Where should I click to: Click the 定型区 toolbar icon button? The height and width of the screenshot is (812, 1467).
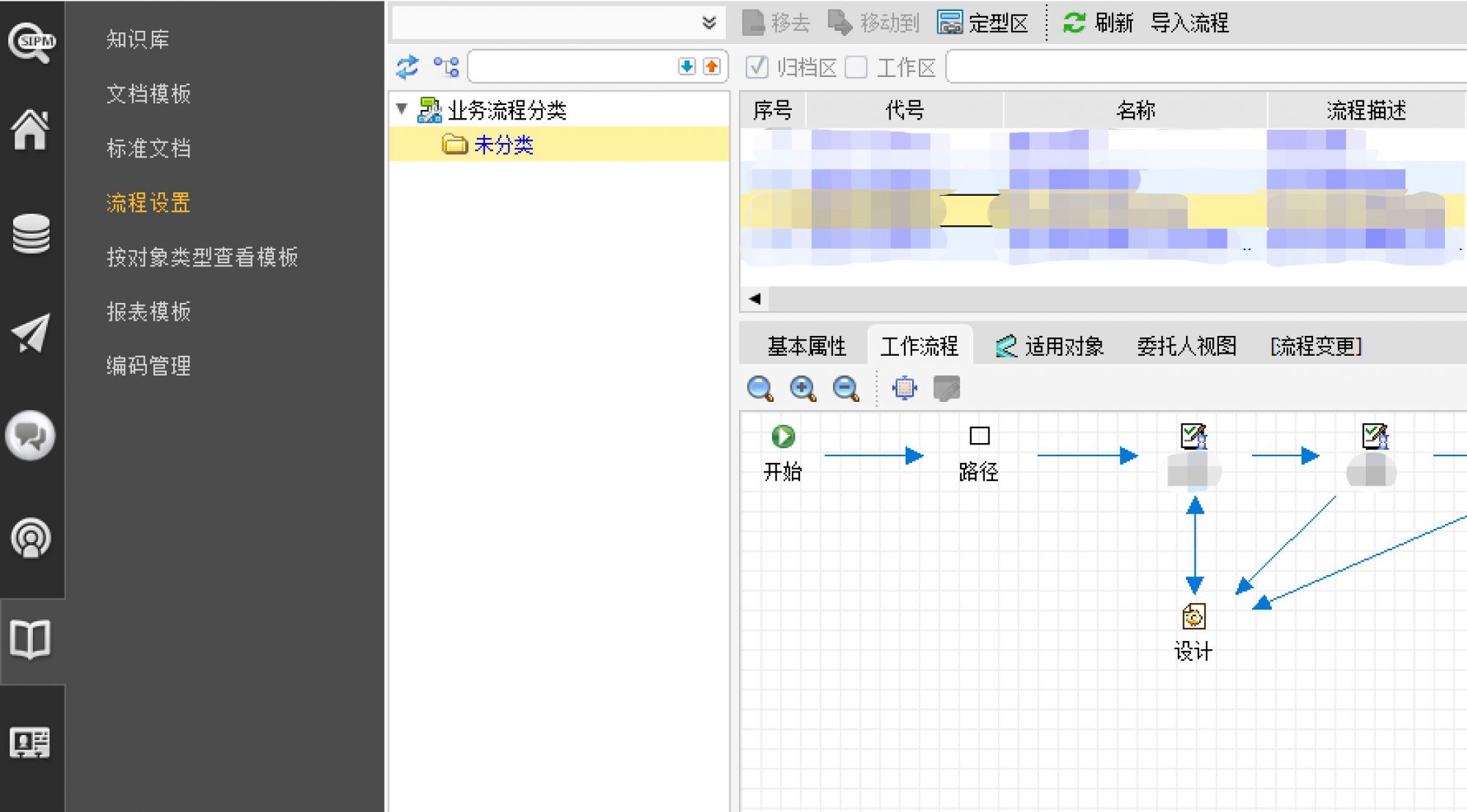pyautogui.click(x=983, y=23)
